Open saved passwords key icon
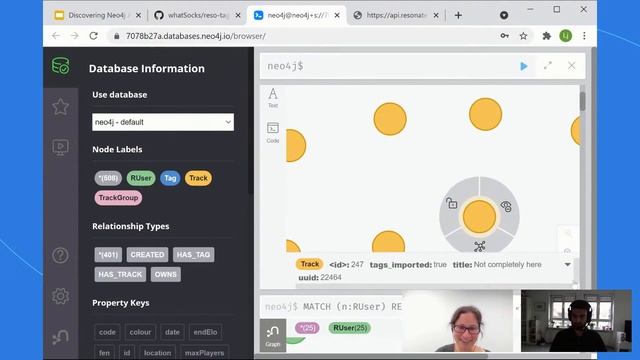The image size is (640, 360). tap(504, 36)
